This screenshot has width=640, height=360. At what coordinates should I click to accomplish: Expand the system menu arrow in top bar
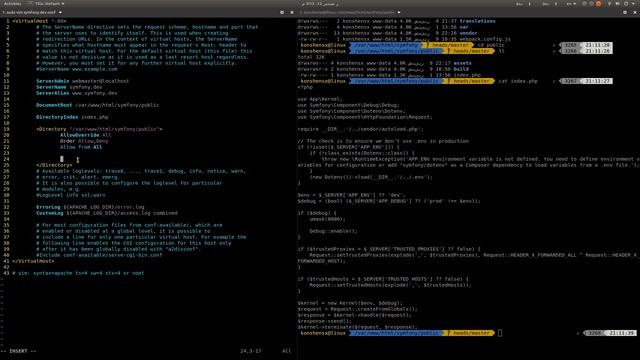tap(633, 4)
